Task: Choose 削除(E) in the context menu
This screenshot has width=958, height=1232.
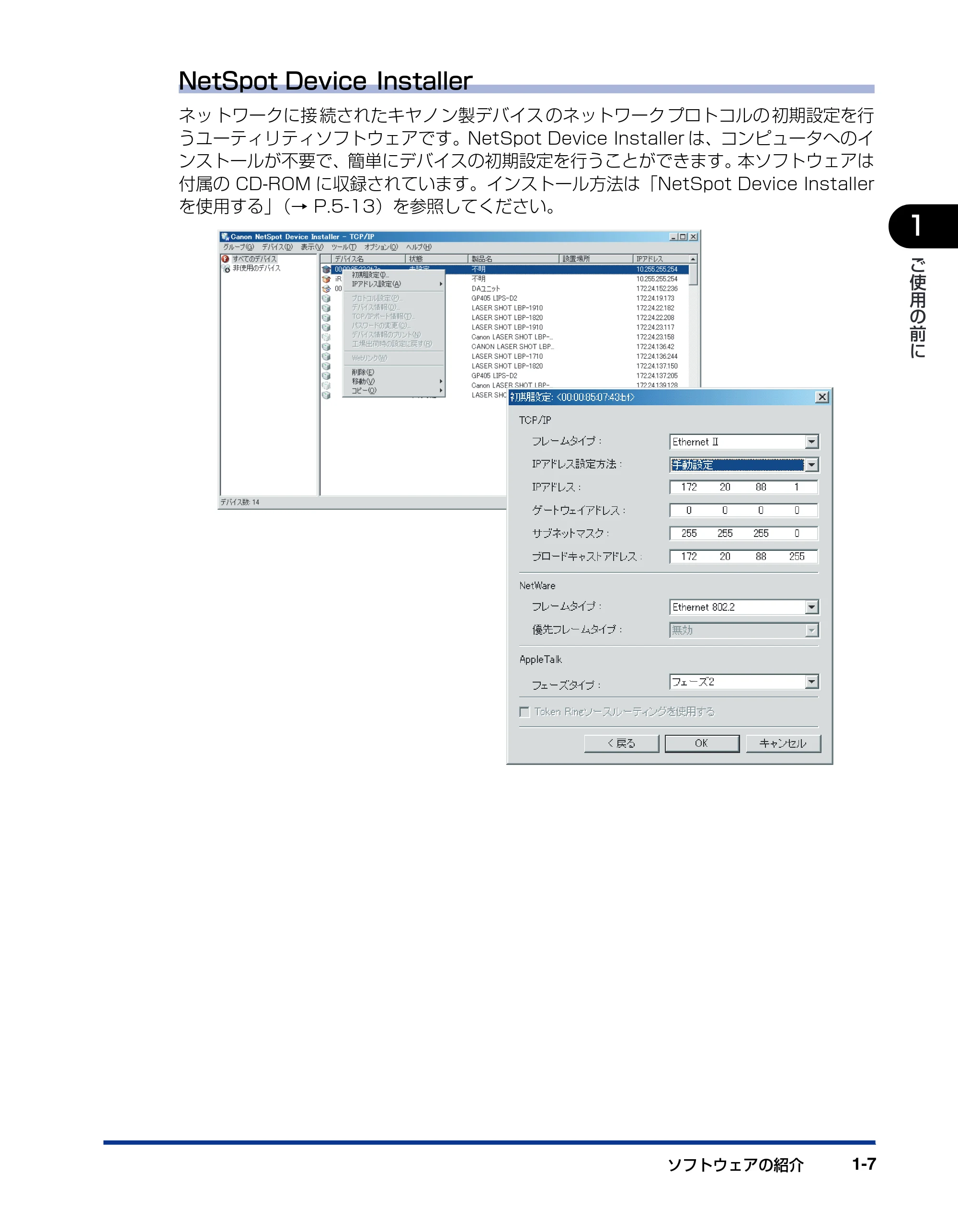Action: [394, 372]
